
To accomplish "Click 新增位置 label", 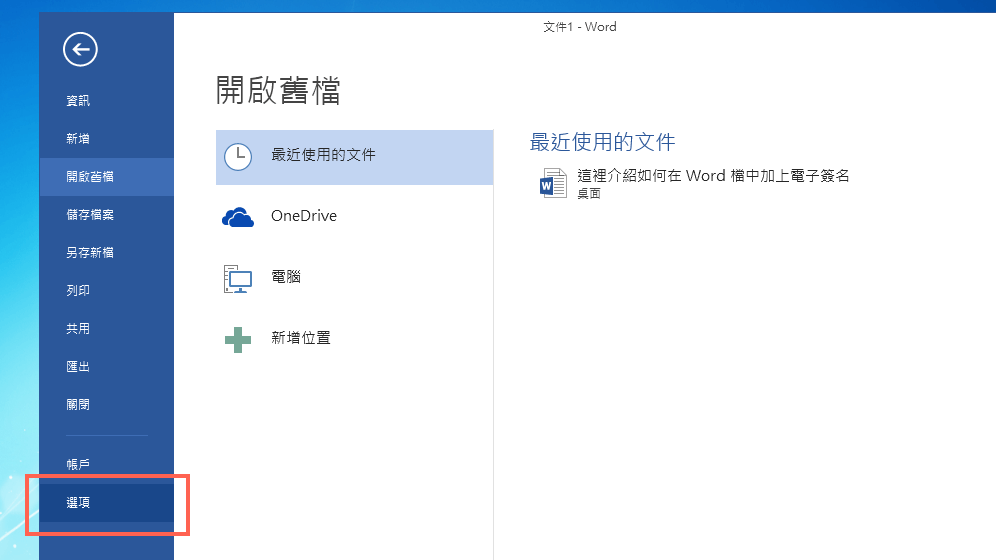I will coord(301,338).
